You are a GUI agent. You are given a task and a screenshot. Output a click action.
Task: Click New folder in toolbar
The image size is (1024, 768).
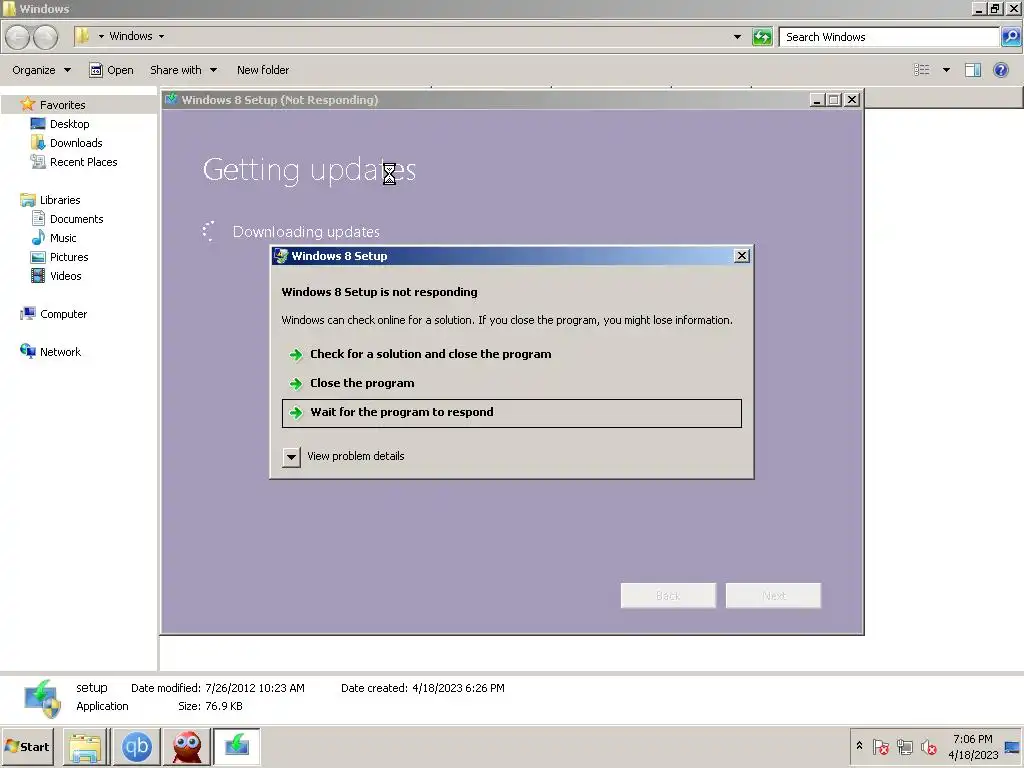tap(263, 70)
